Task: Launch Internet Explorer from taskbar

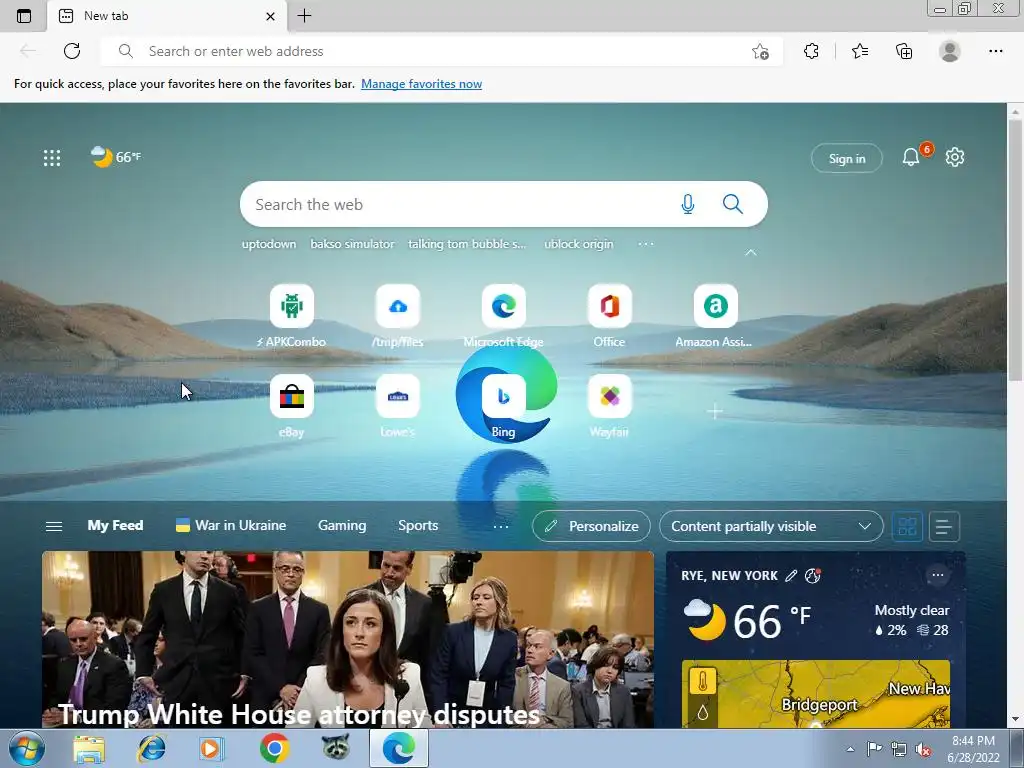Action: tap(152, 748)
